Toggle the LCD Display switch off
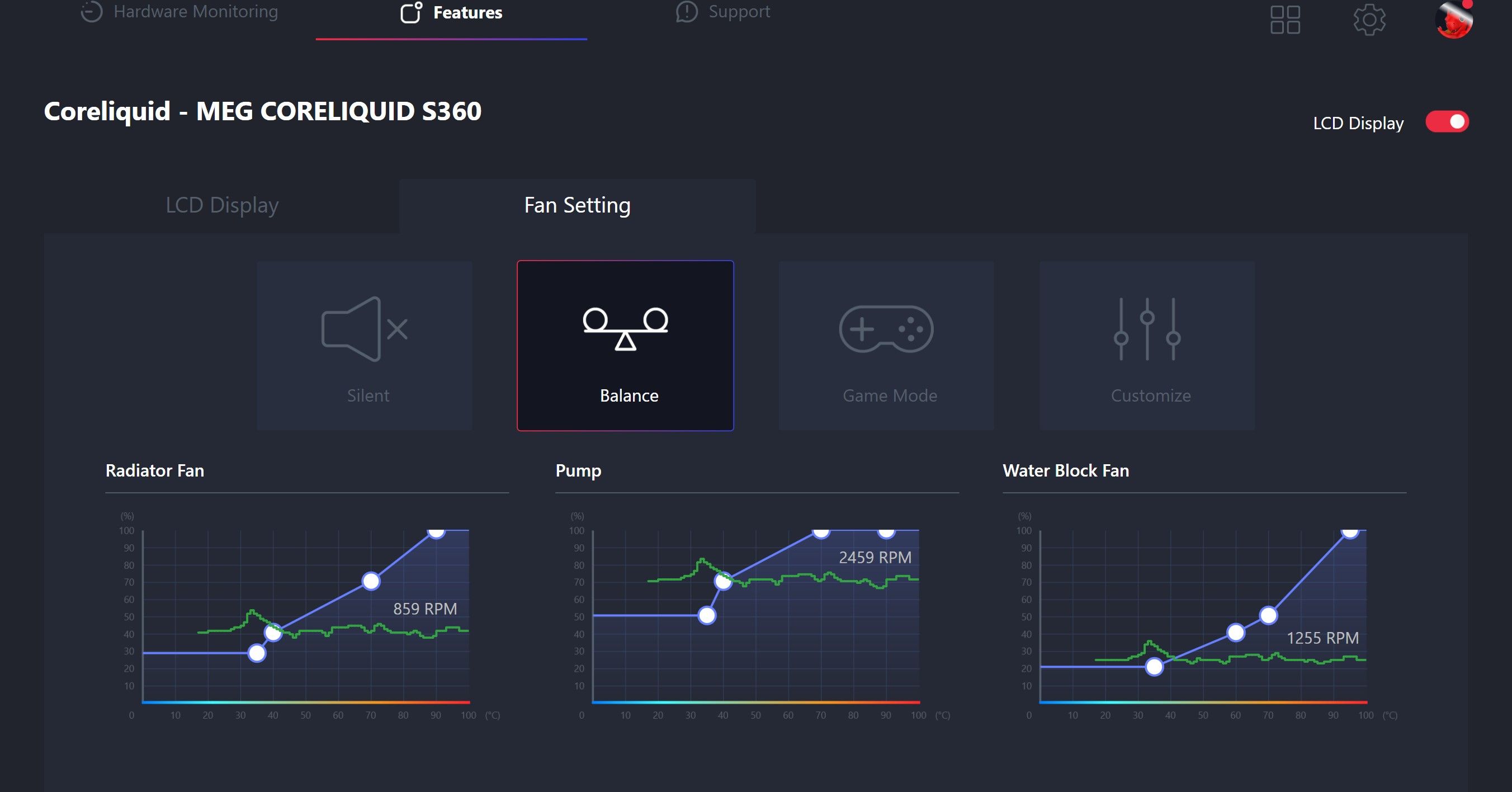 coord(1447,122)
